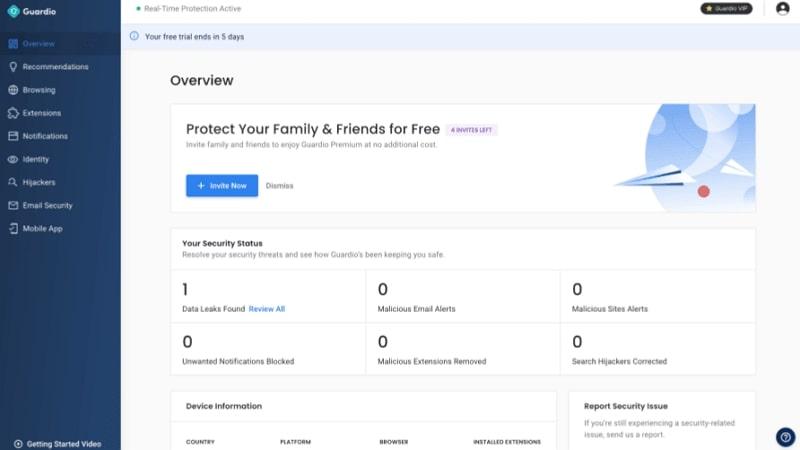
Task: Click the free trial info icon
Action: coord(135,37)
